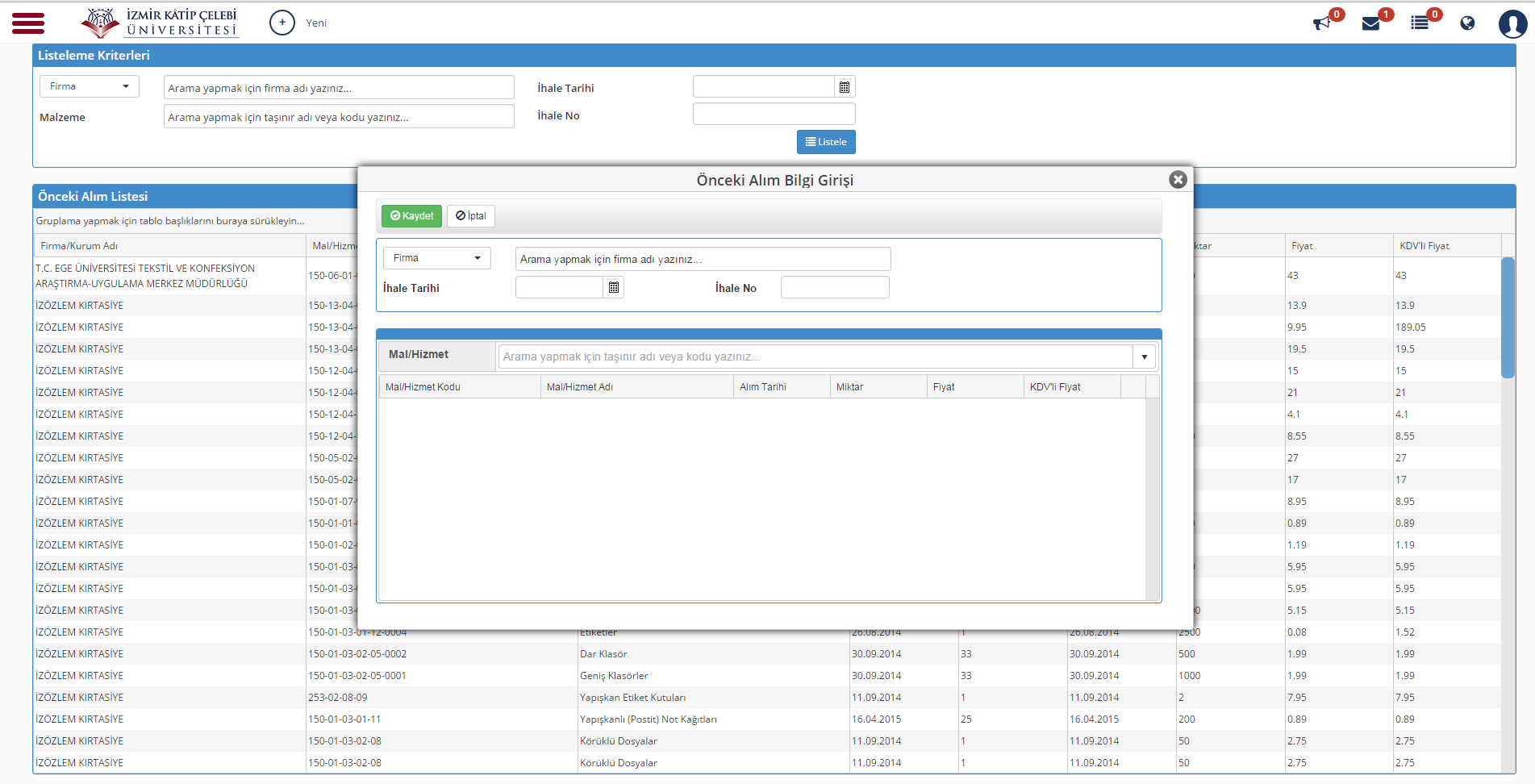Select the T.C. Ege Üniversitesi Tekstil row
The height and width of the screenshot is (784, 1535).
[766, 276]
